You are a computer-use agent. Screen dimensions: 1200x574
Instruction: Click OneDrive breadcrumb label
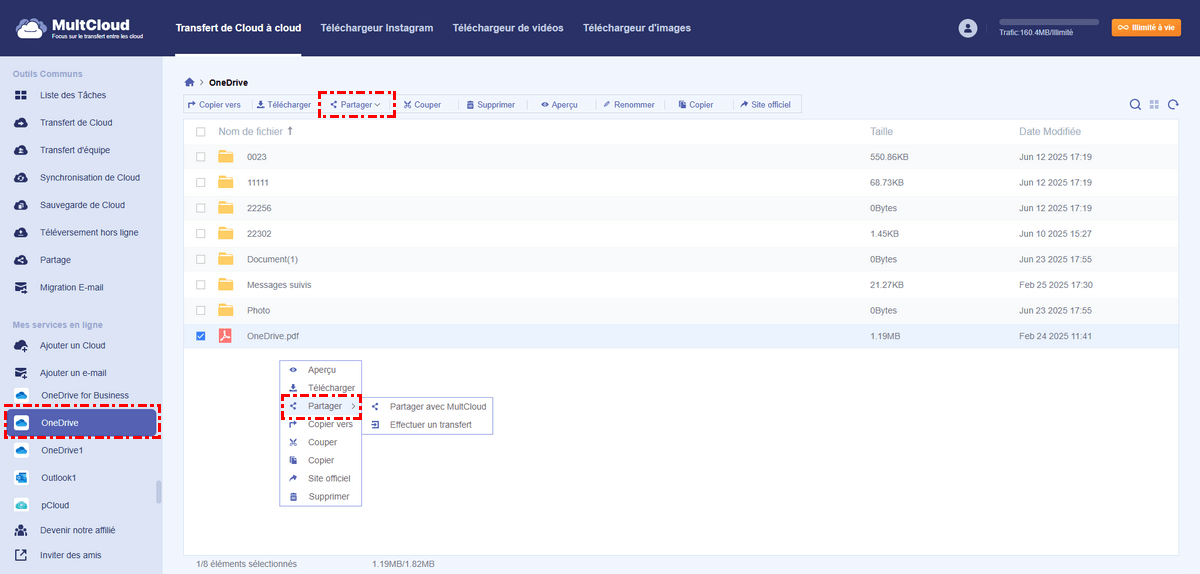[228, 82]
